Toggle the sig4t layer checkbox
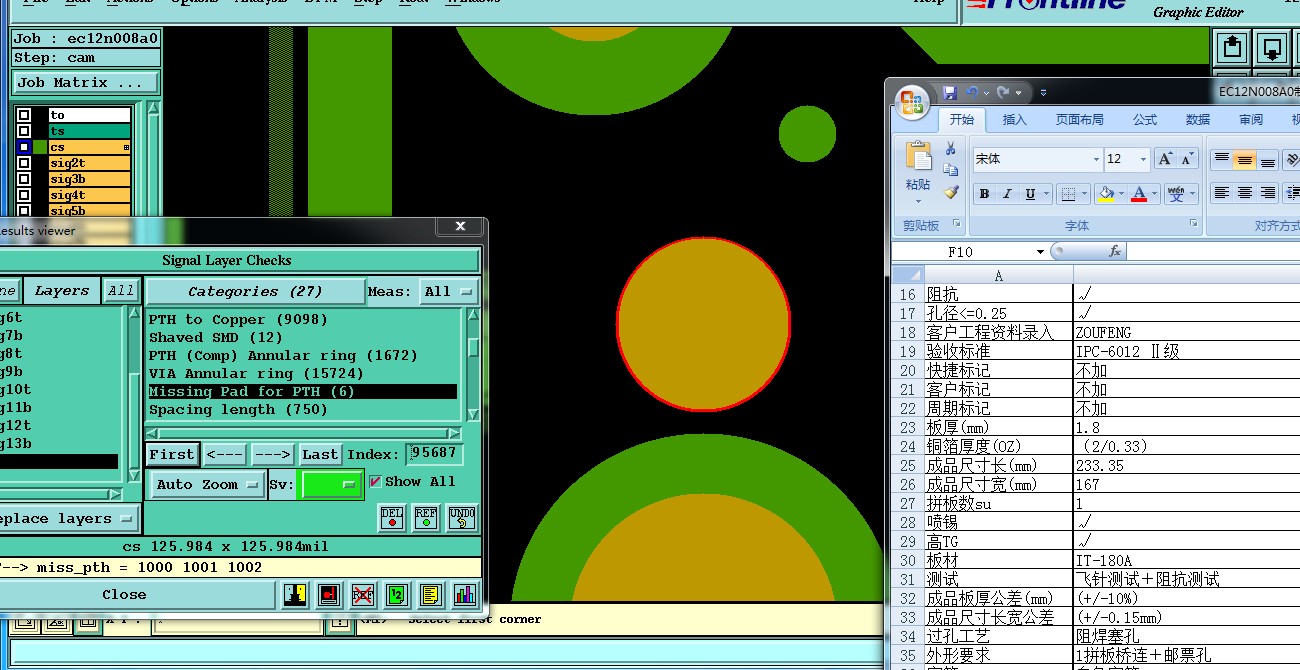Viewport: 1300px width, 670px height. [x=24, y=195]
